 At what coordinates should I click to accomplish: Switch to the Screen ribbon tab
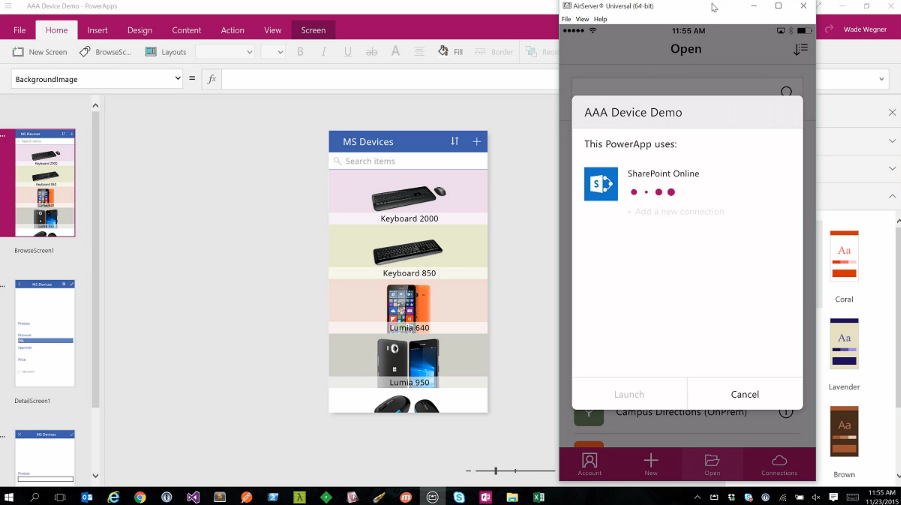pos(313,30)
